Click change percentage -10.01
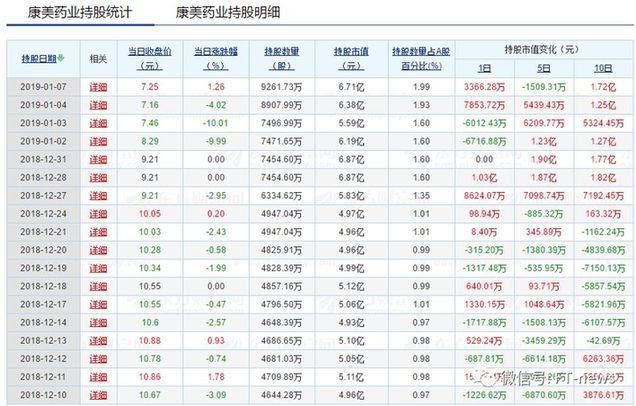Viewport: 636px width, 406px height. click(215, 123)
